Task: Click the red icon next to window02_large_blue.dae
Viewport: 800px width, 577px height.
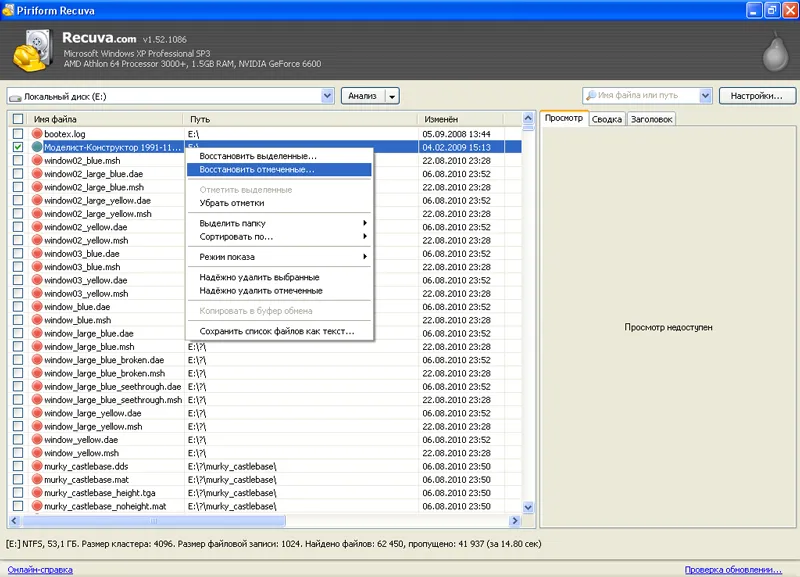Action: pyautogui.click(x=37, y=173)
